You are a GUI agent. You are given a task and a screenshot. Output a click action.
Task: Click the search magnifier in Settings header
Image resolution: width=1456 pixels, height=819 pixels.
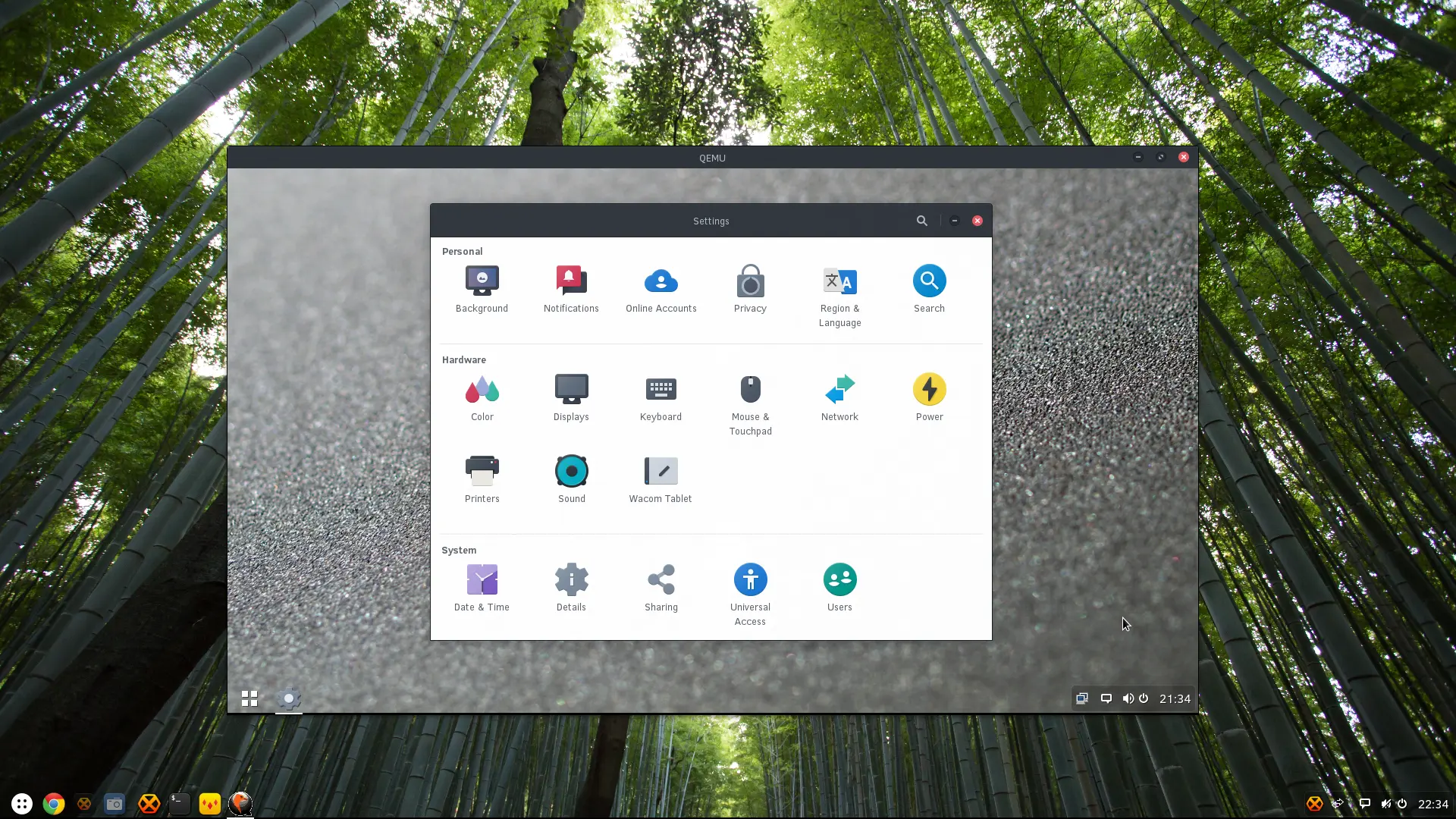[921, 221]
